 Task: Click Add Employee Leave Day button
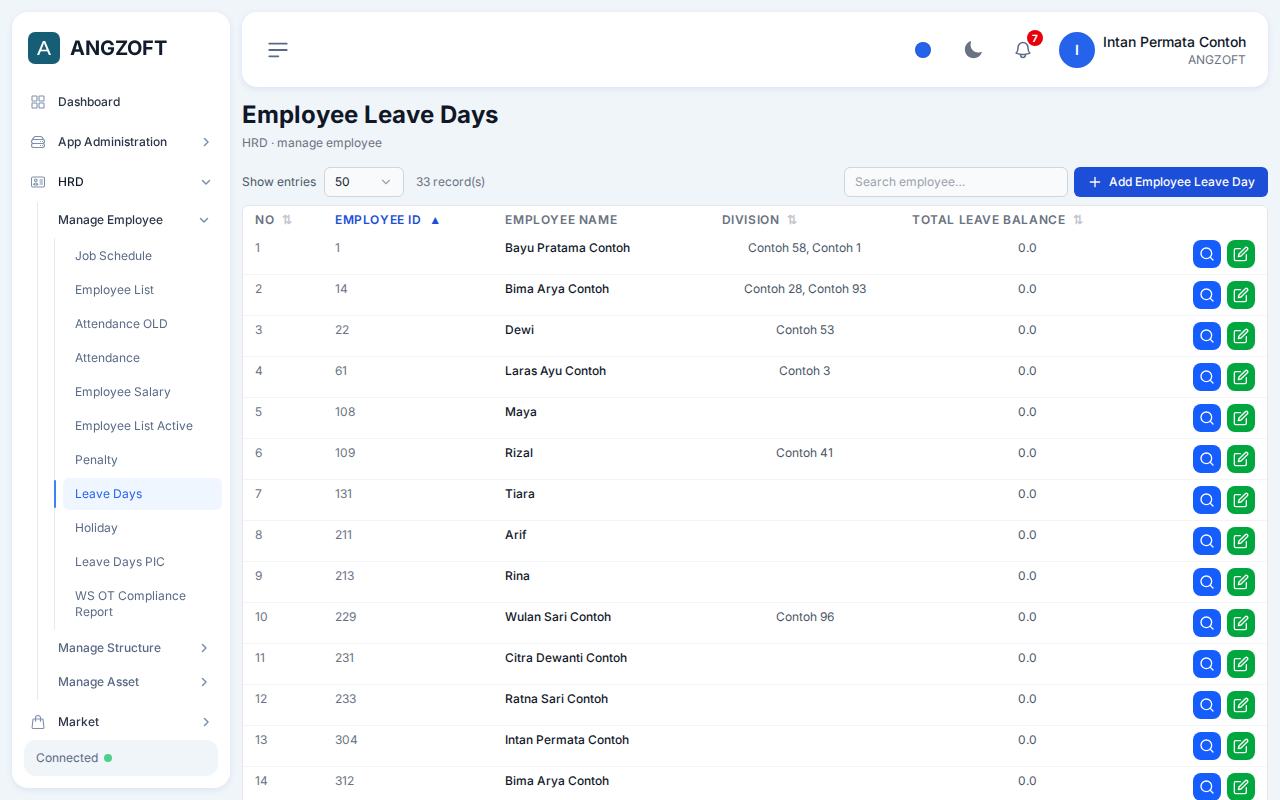tap(1171, 182)
